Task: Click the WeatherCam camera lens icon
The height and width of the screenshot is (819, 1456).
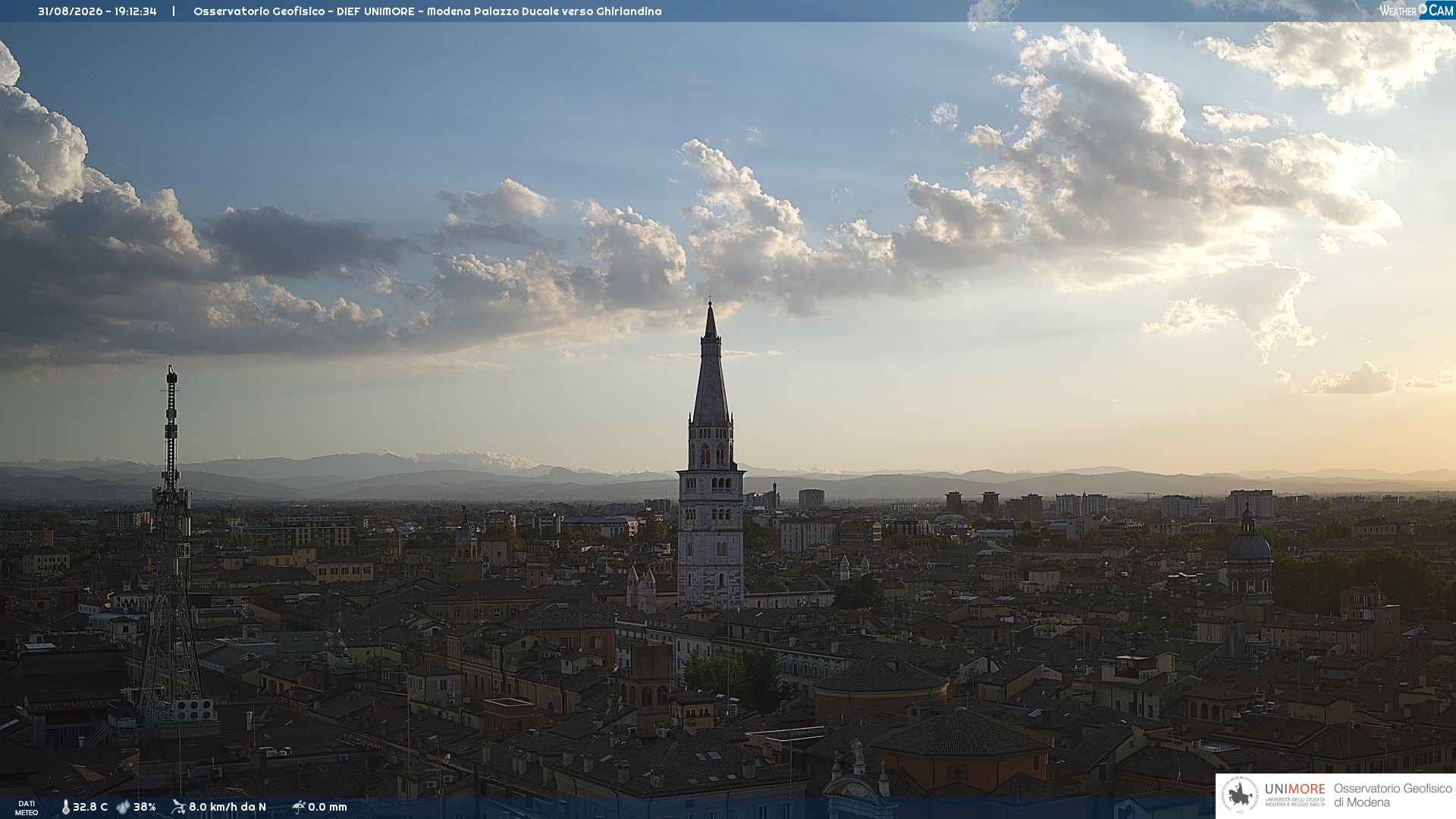Action: click(1423, 9)
